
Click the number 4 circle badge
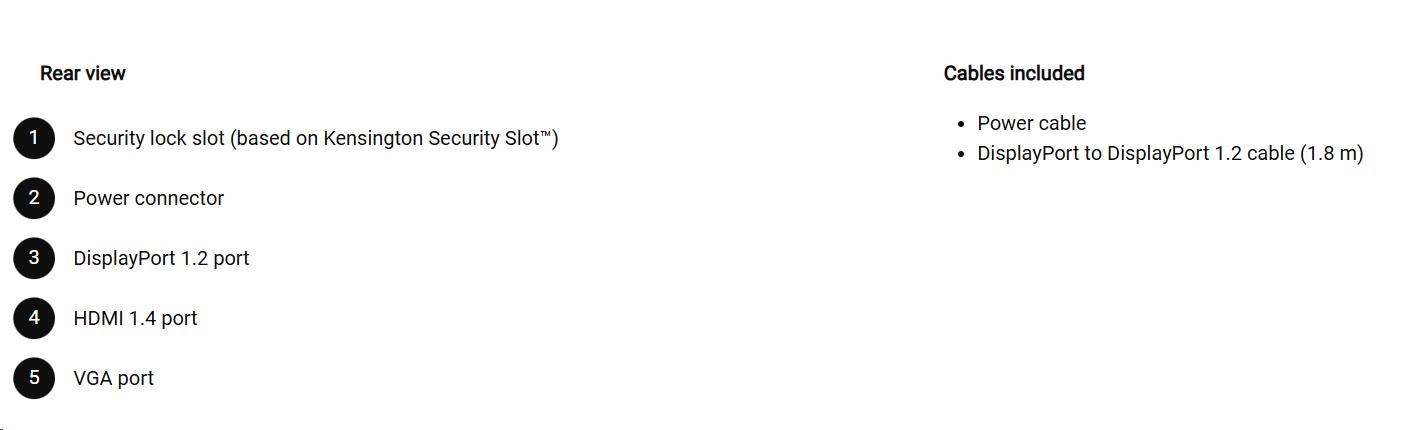pyautogui.click(x=34, y=318)
